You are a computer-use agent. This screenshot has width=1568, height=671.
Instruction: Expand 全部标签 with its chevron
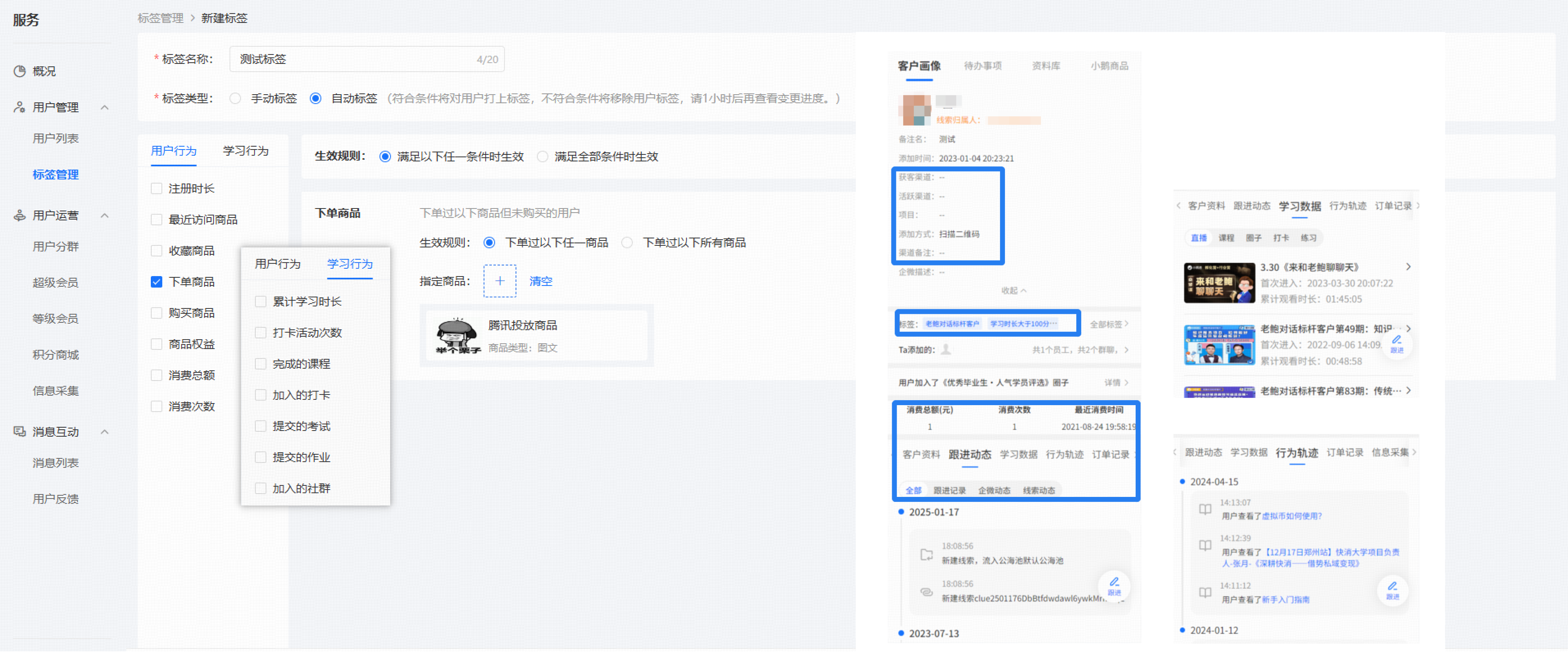[1125, 323]
